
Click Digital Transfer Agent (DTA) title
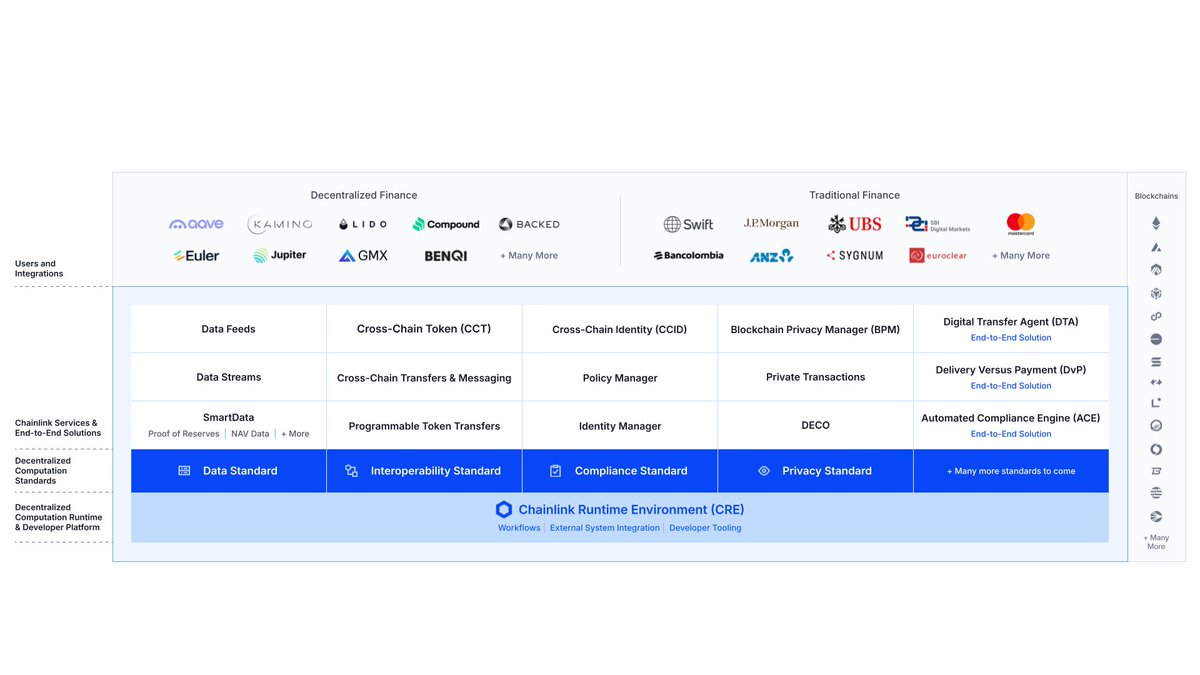pos(1011,322)
